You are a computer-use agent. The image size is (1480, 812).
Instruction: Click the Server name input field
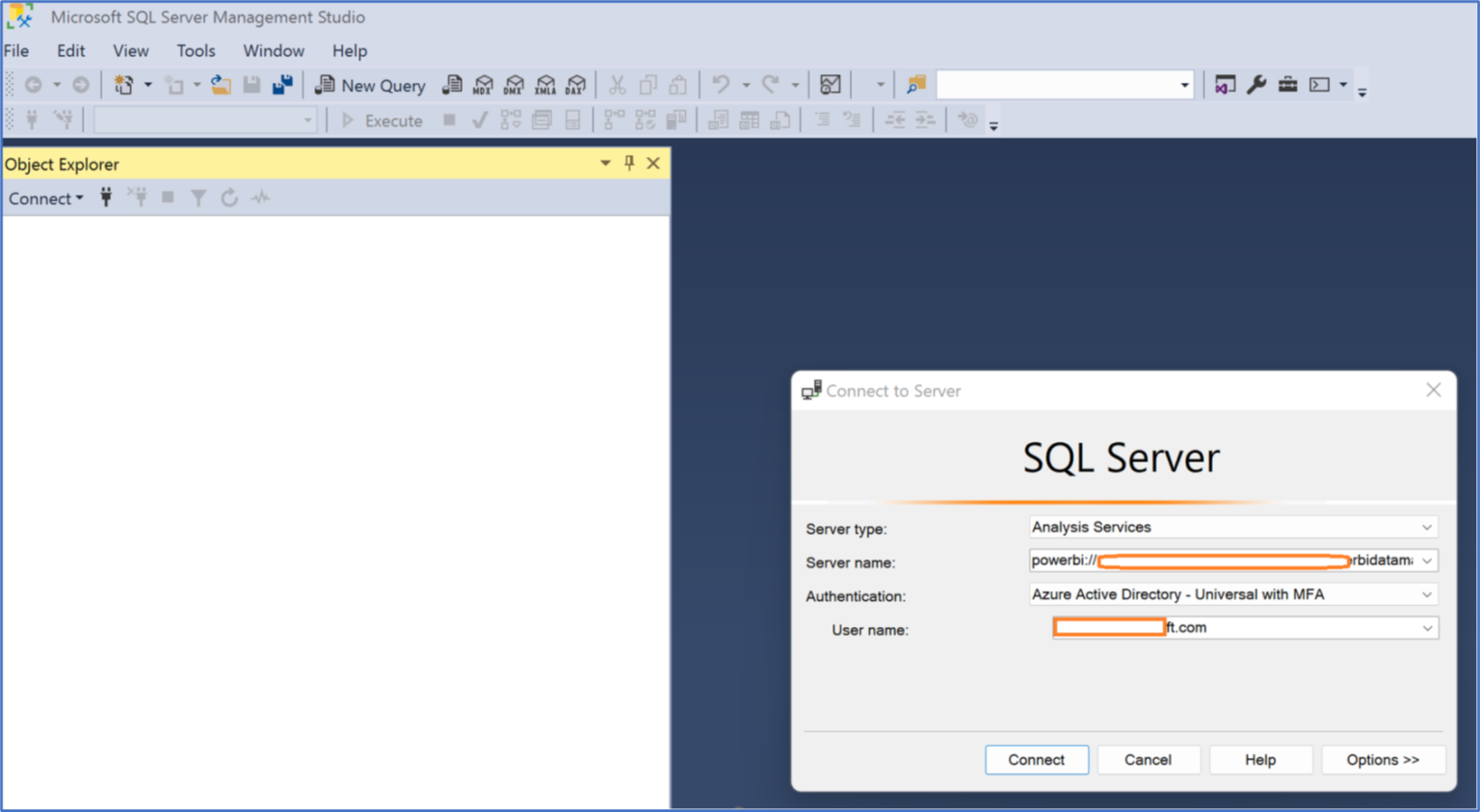(x=1221, y=562)
